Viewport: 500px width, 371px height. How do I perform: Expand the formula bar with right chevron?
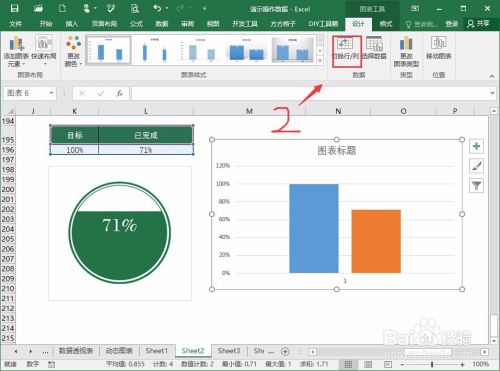[492, 93]
